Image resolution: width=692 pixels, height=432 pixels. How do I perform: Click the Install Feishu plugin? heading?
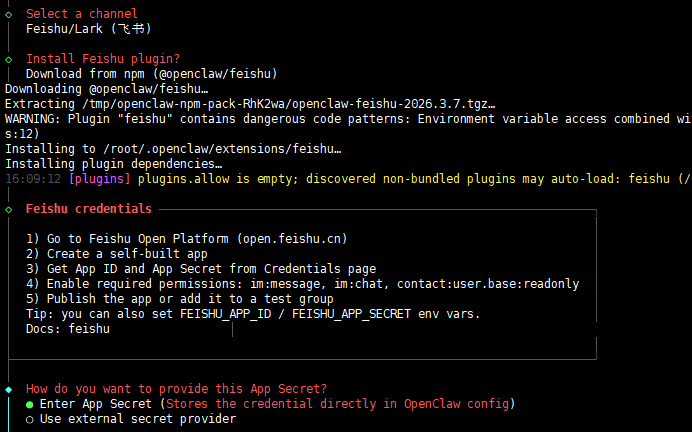[103, 59]
